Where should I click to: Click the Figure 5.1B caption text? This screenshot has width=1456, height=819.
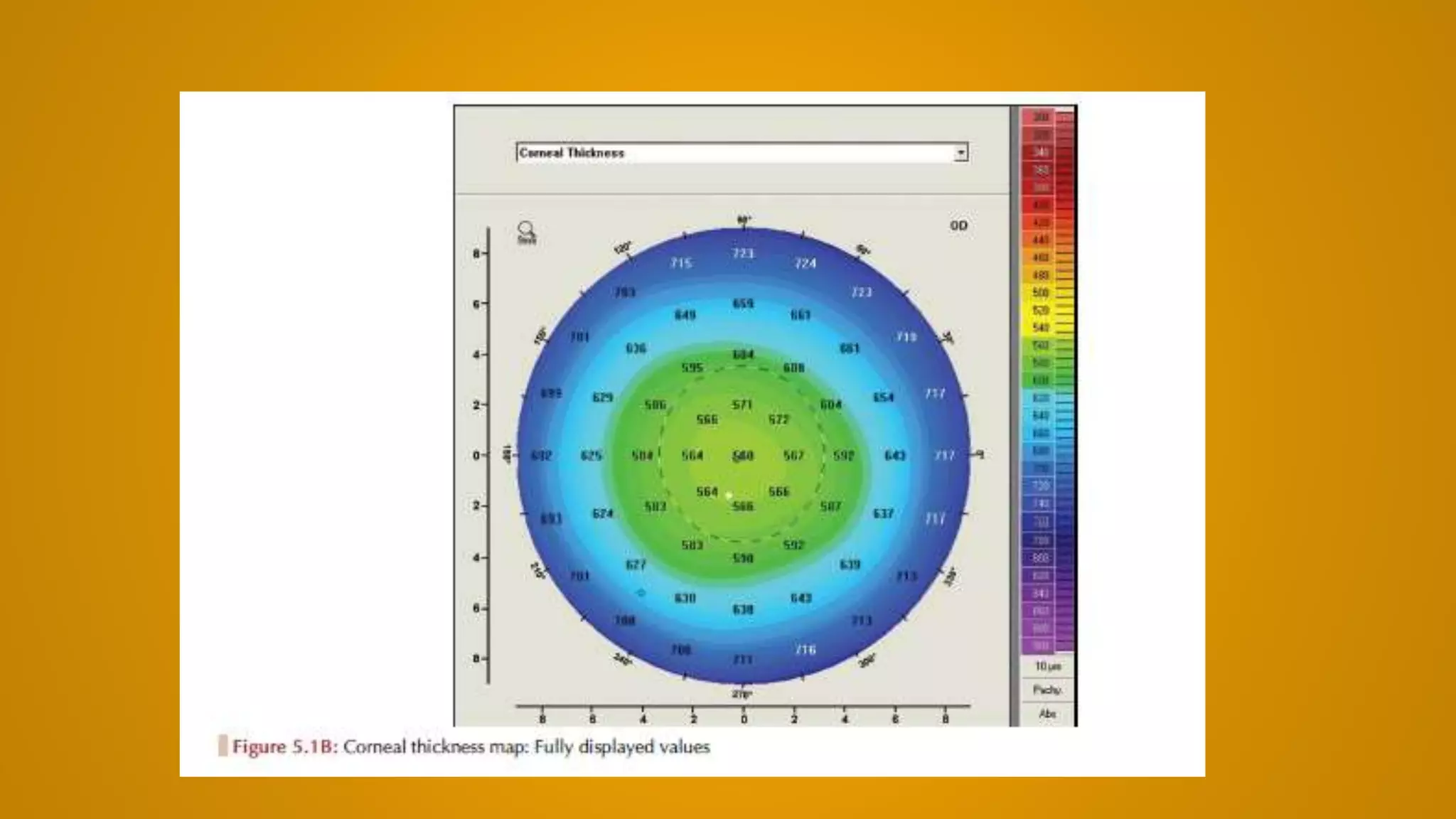[x=471, y=747]
